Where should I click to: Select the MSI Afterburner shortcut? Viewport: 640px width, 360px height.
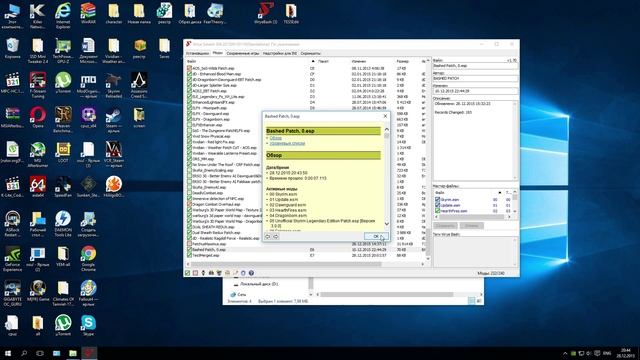coord(38,154)
